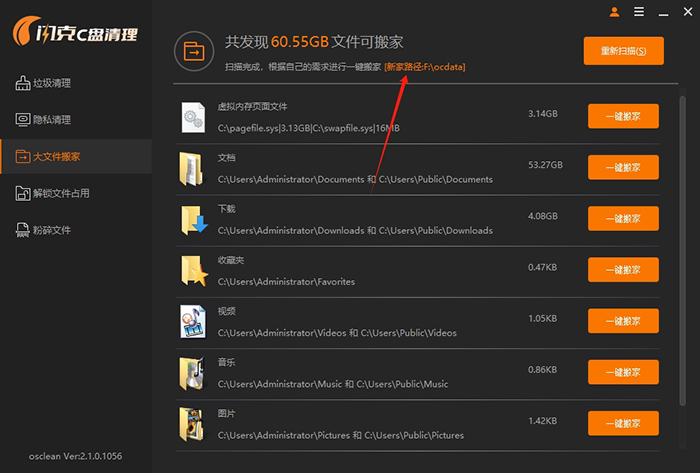Click 一键搬家 for 图片 row
Image resolution: width=700 pixels, height=473 pixels.
(x=623, y=423)
